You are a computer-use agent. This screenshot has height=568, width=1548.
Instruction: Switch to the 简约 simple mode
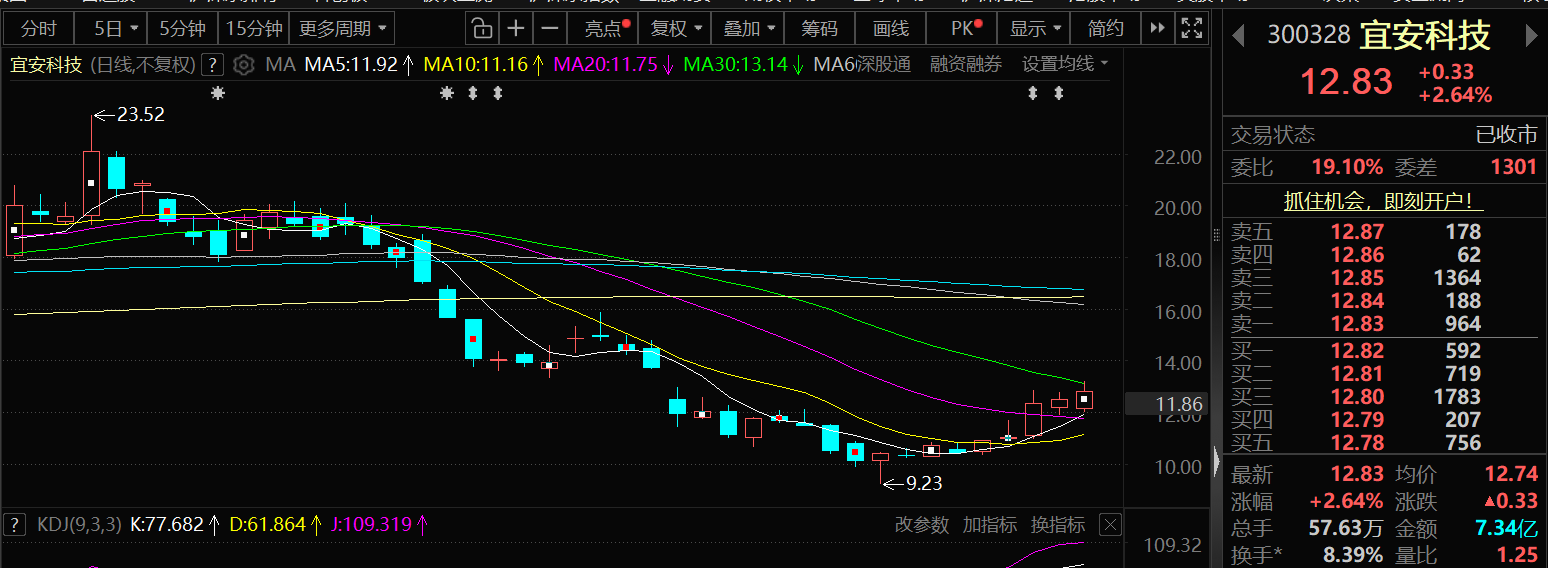[1106, 28]
